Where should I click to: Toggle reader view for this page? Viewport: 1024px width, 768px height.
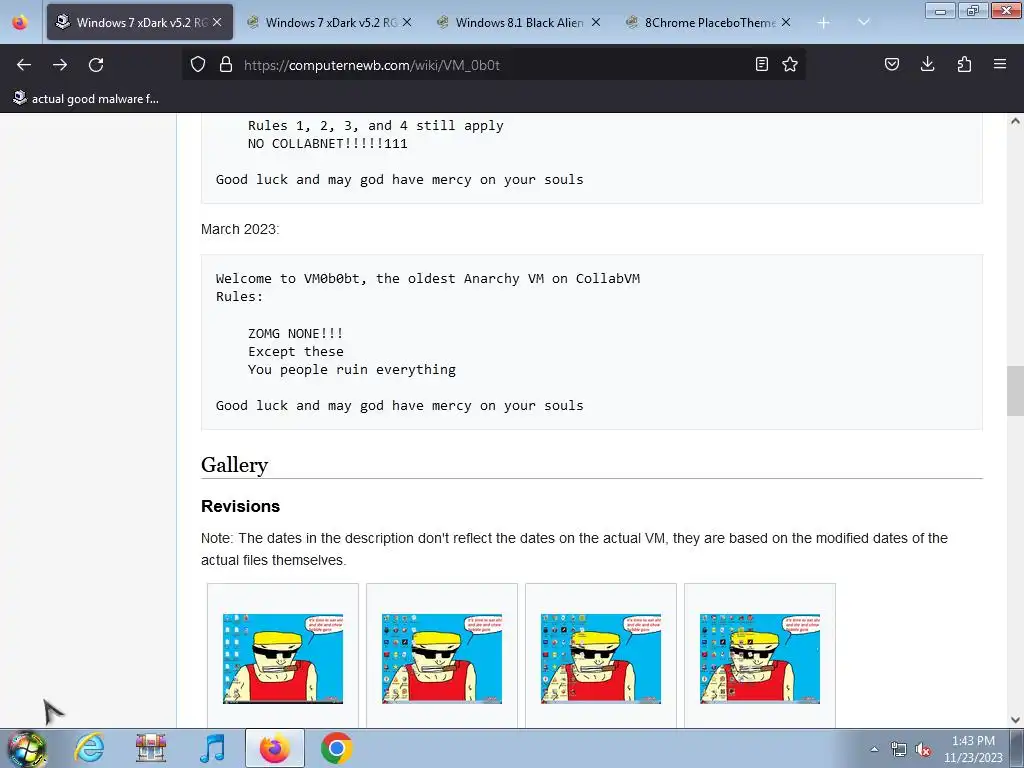tap(761, 64)
